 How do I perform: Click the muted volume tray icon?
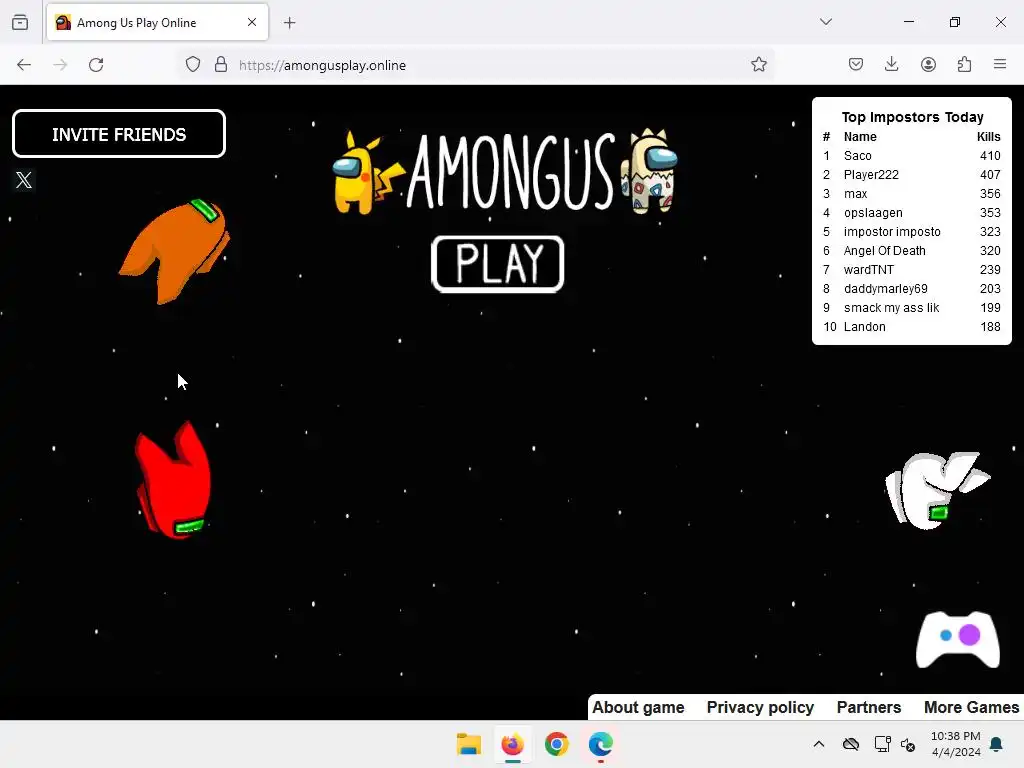908,744
